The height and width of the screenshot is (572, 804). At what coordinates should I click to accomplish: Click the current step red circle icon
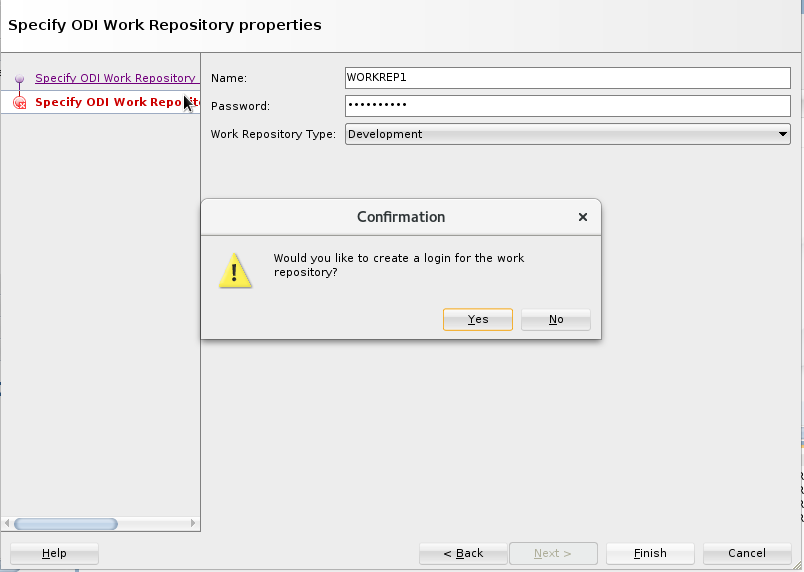pyautogui.click(x=19, y=103)
